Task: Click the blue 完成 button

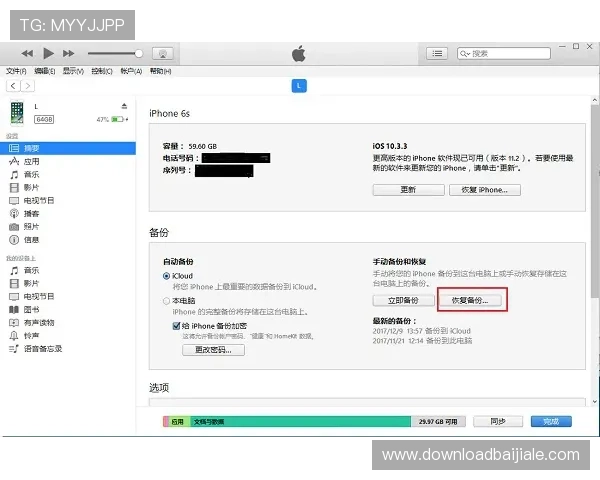Action: [551, 421]
